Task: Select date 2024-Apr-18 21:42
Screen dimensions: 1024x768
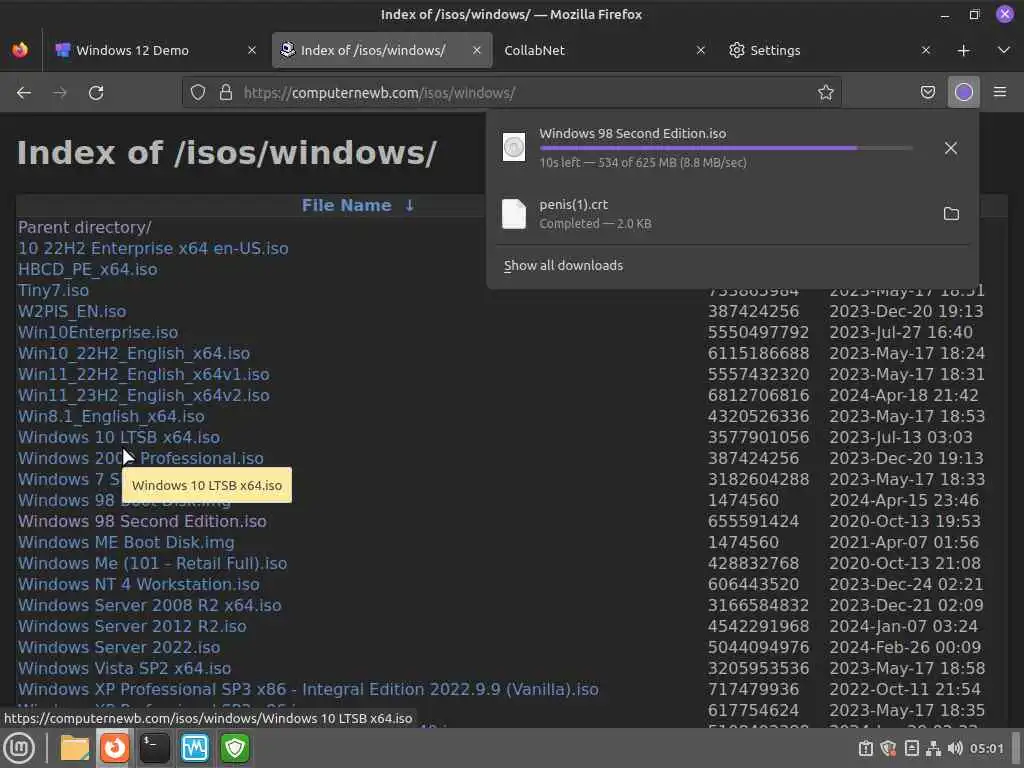Action: (x=904, y=395)
